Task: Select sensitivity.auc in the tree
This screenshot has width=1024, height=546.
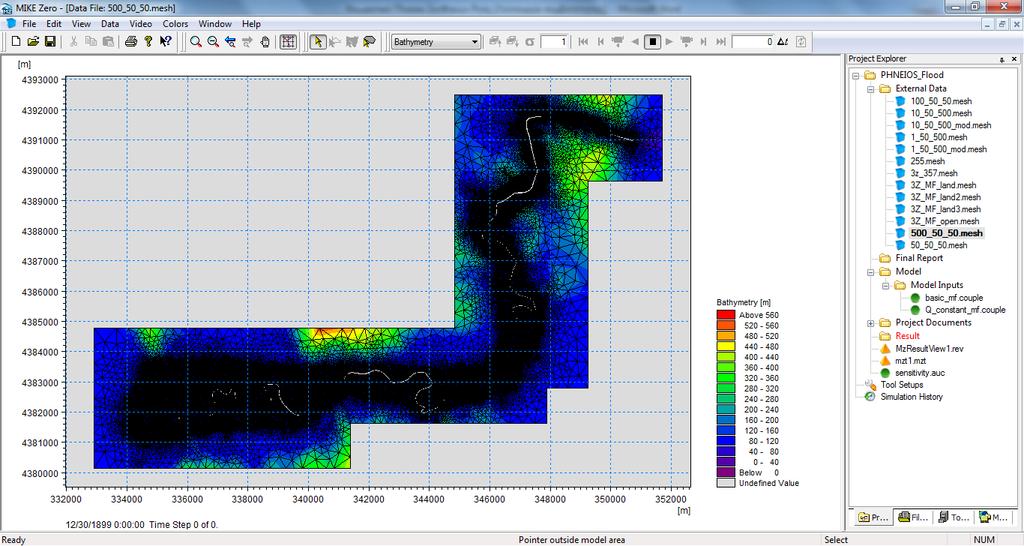Action: pyautogui.click(x=920, y=373)
